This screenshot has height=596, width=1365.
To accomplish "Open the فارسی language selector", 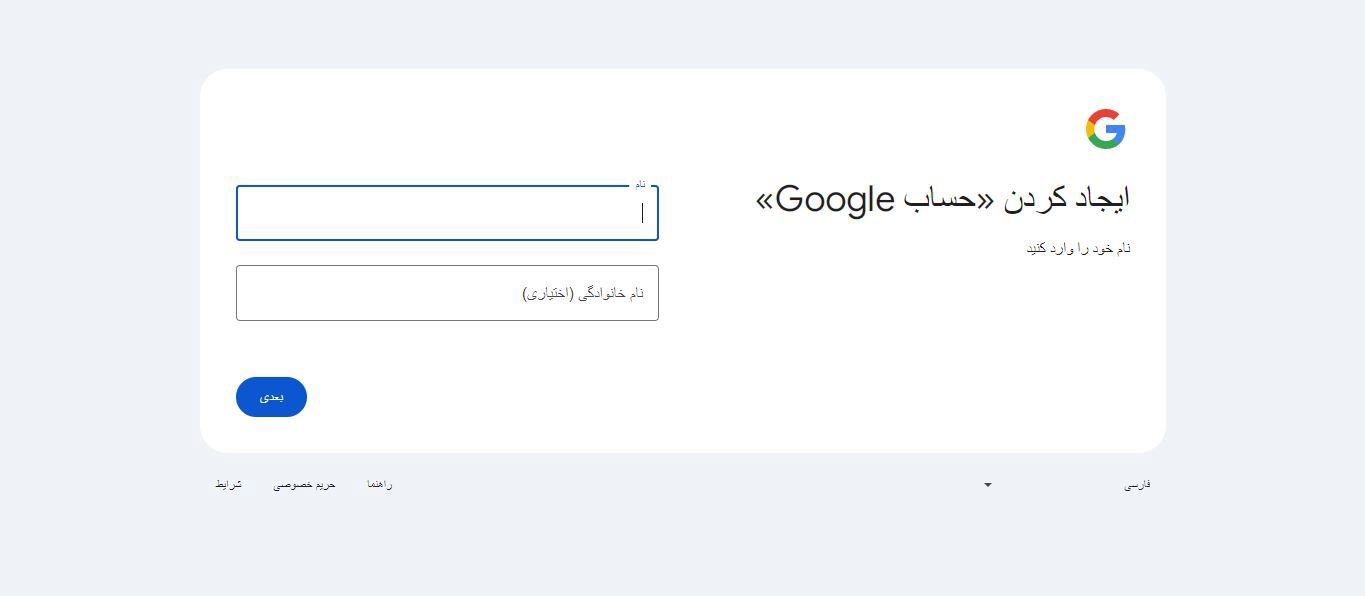I will [1065, 485].
